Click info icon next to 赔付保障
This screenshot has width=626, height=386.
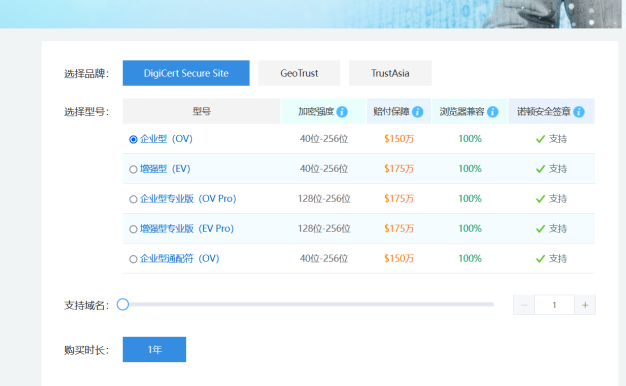[418, 112]
